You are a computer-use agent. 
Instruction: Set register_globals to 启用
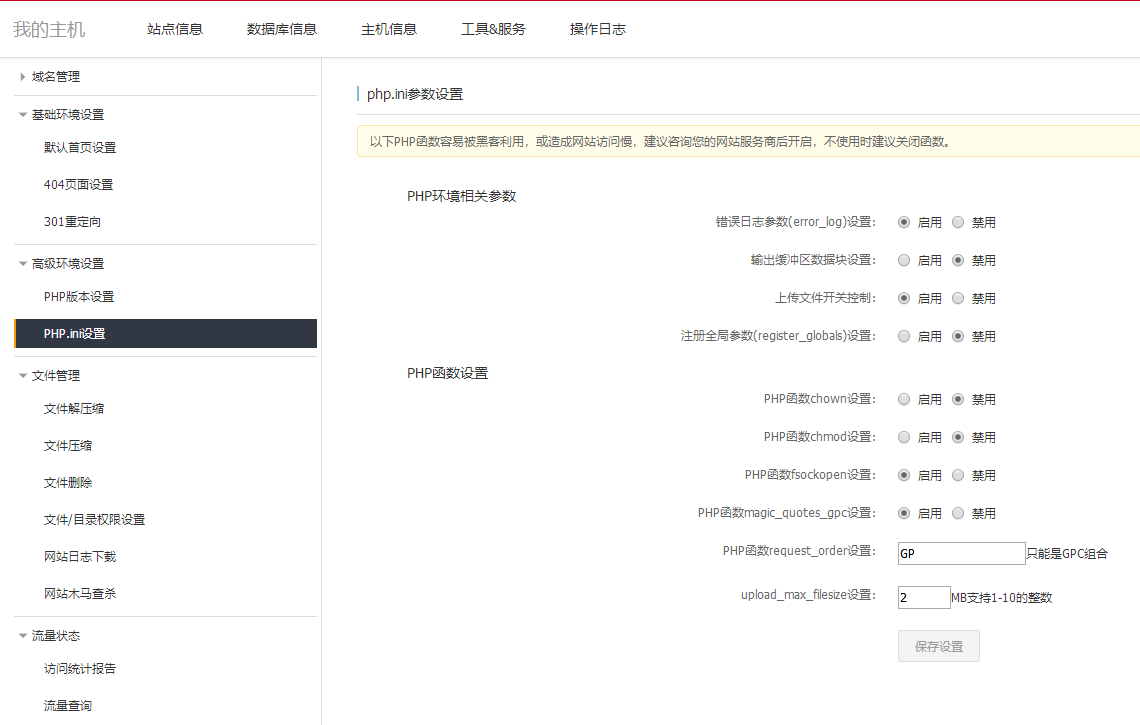click(x=904, y=336)
